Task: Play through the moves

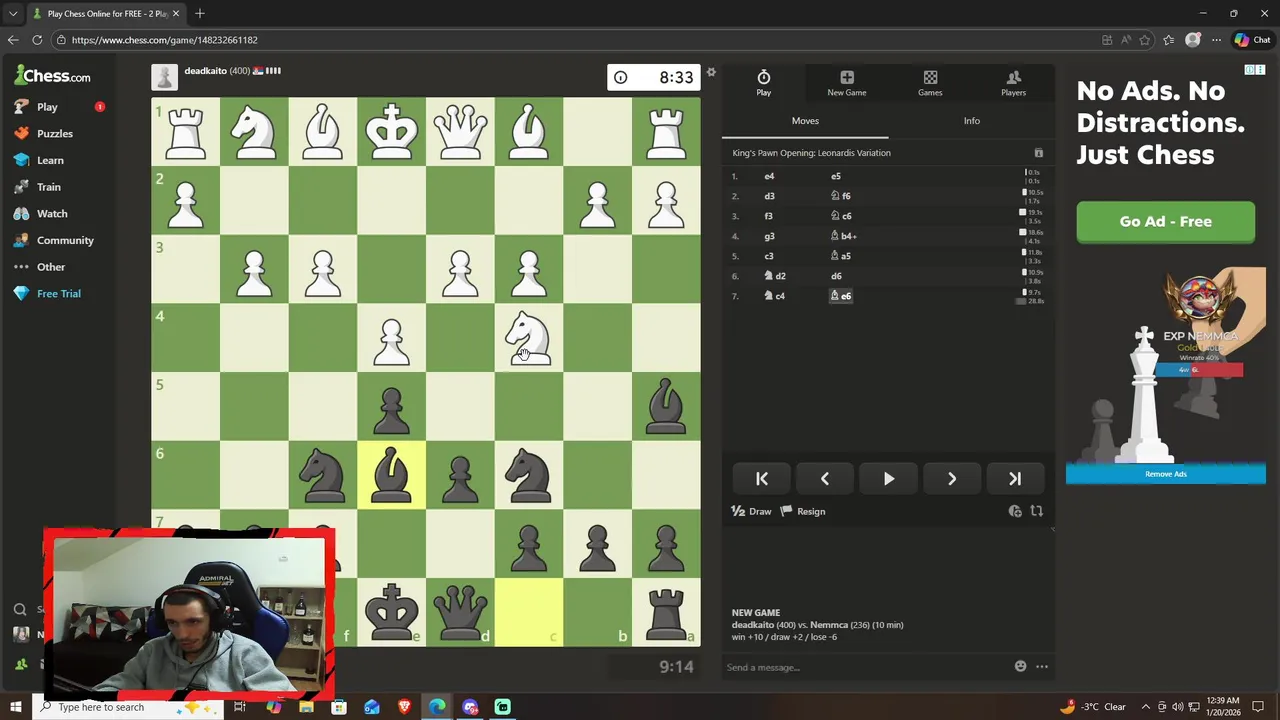Action: pyautogui.click(x=888, y=479)
